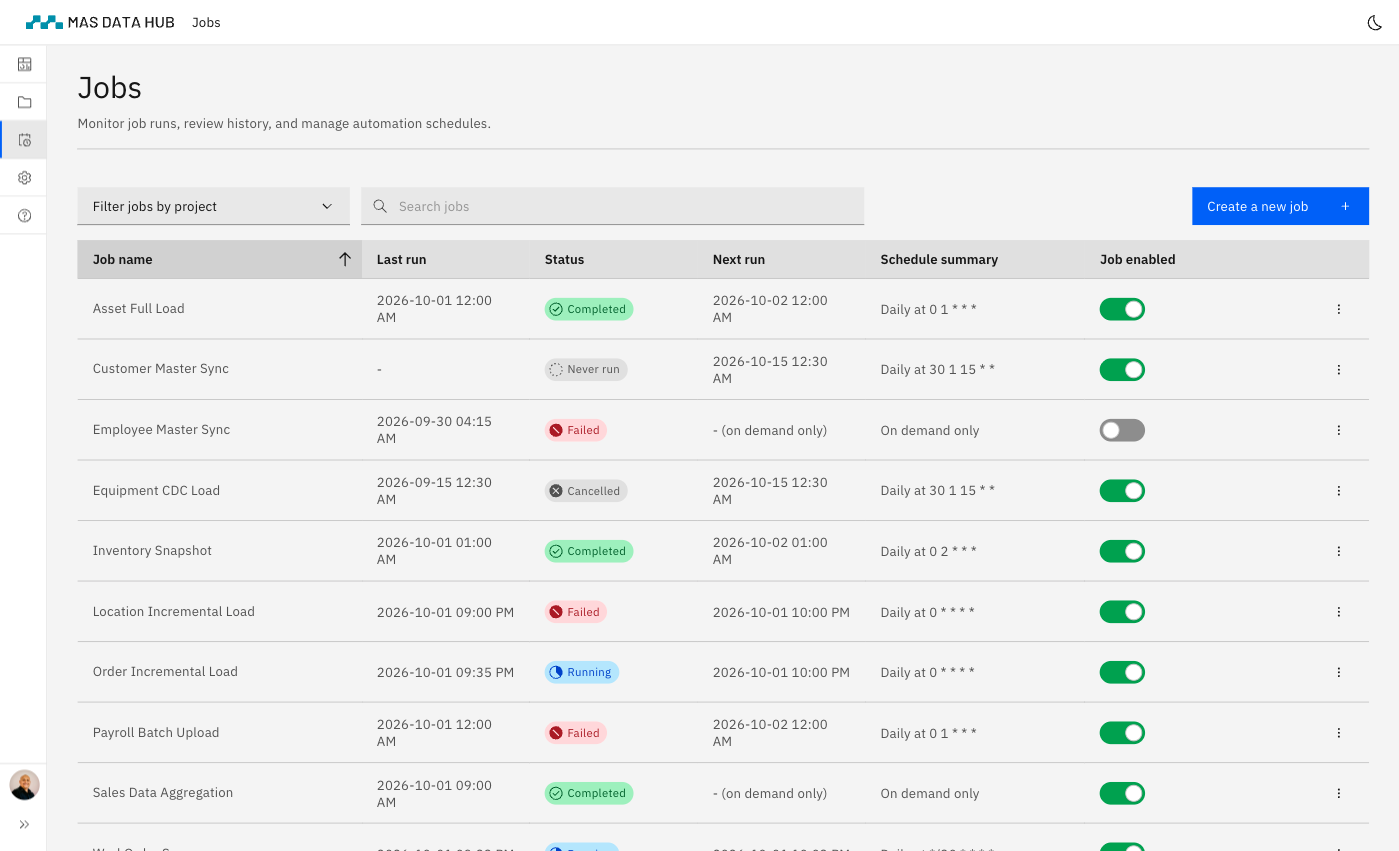1399x851 pixels.
Task: Toggle off the Inventory Snapshot job
Action: [x=1122, y=551]
